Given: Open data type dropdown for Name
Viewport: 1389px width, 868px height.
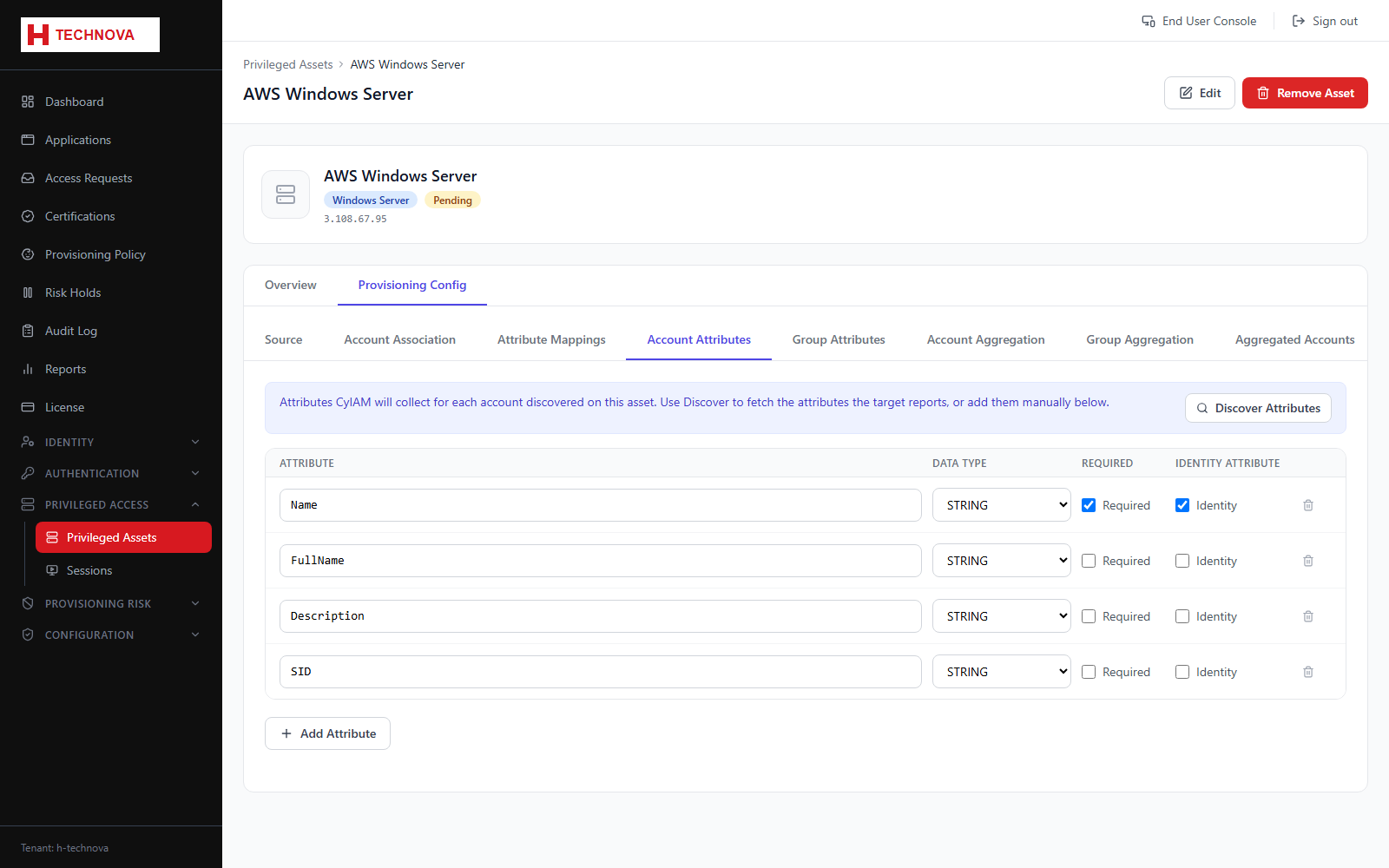Looking at the screenshot, I should click(1002, 505).
